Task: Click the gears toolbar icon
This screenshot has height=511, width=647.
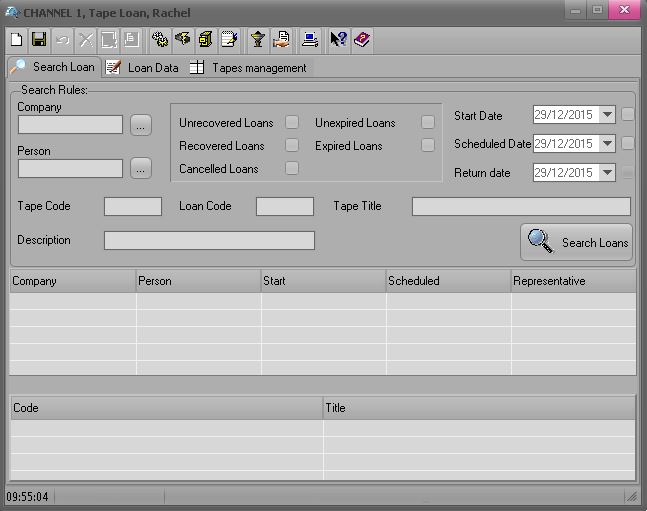Action: pyautogui.click(x=159, y=40)
